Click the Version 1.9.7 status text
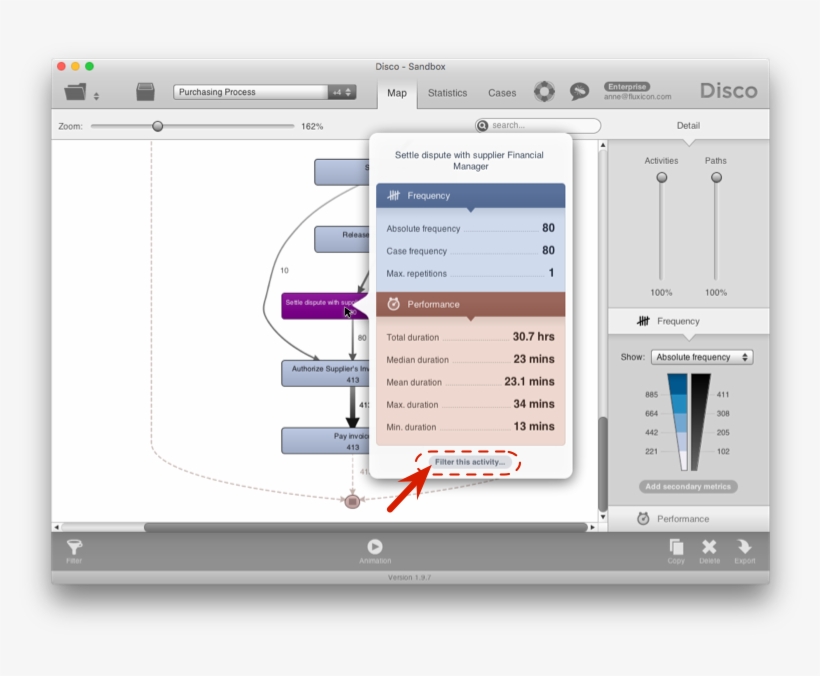This screenshot has height=676, width=820. [x=409, y=577]
